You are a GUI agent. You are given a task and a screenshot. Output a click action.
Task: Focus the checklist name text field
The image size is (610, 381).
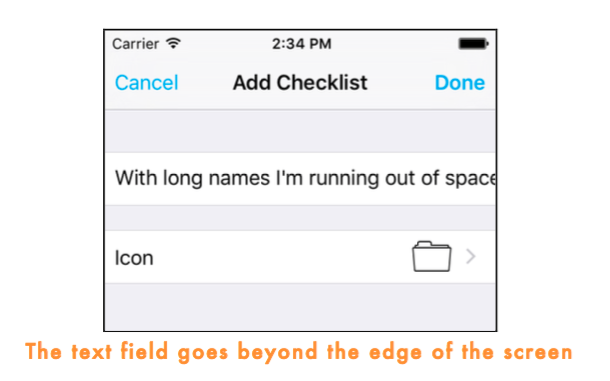300,179
